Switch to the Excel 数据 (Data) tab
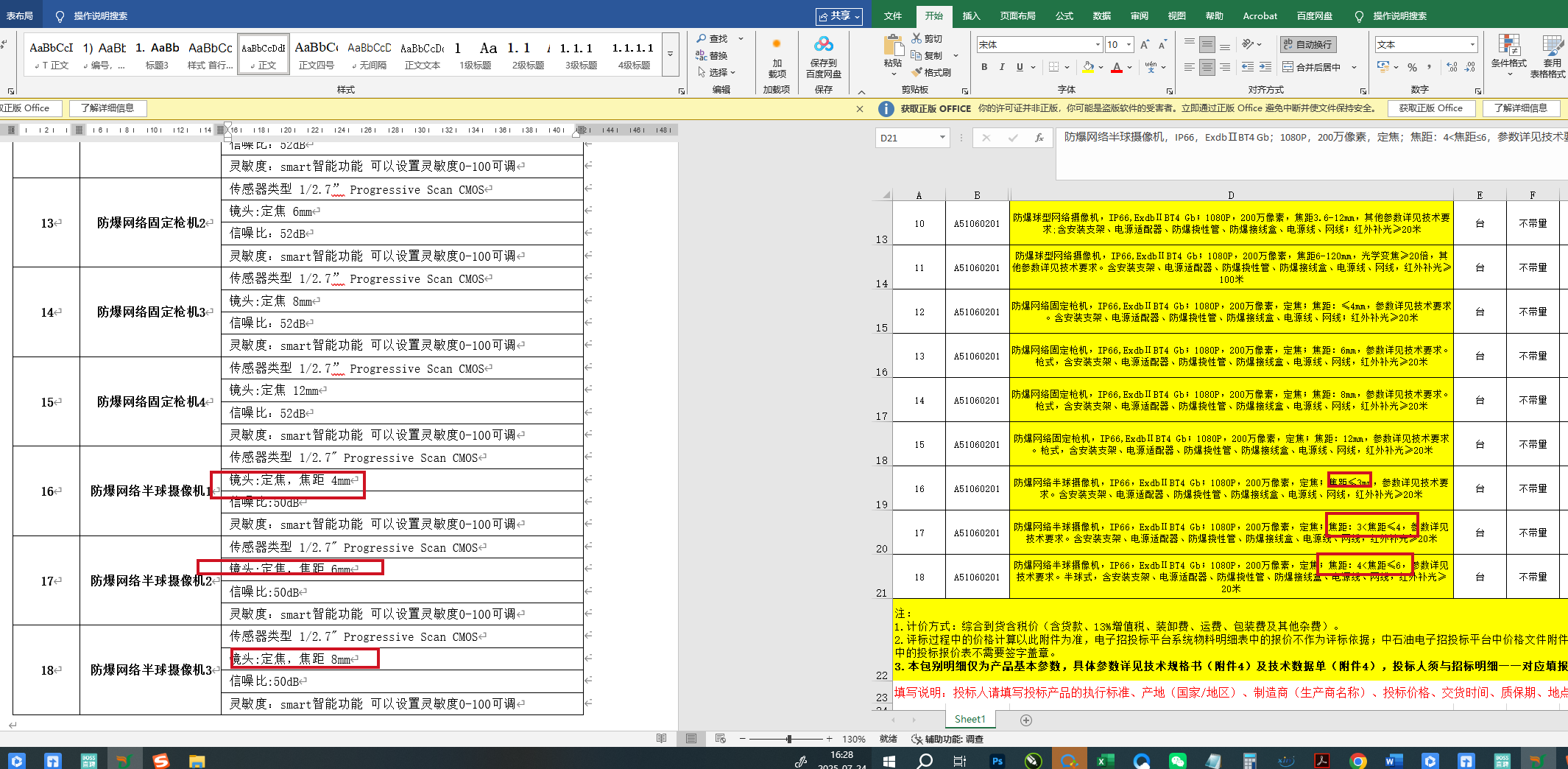 point(1102,15)
